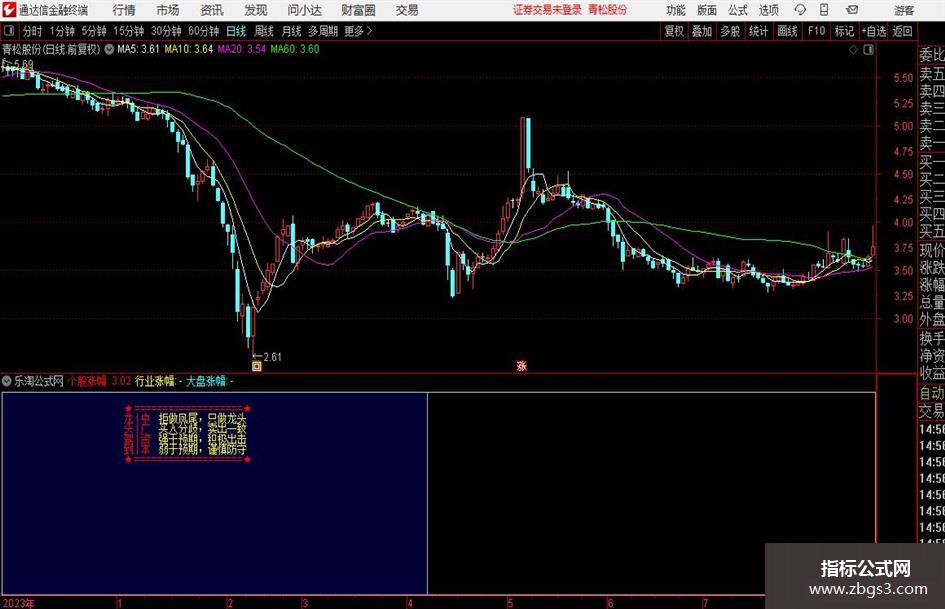Click the 复权 toolbar button
945x609 pixels.
click(x=674, y=31)
